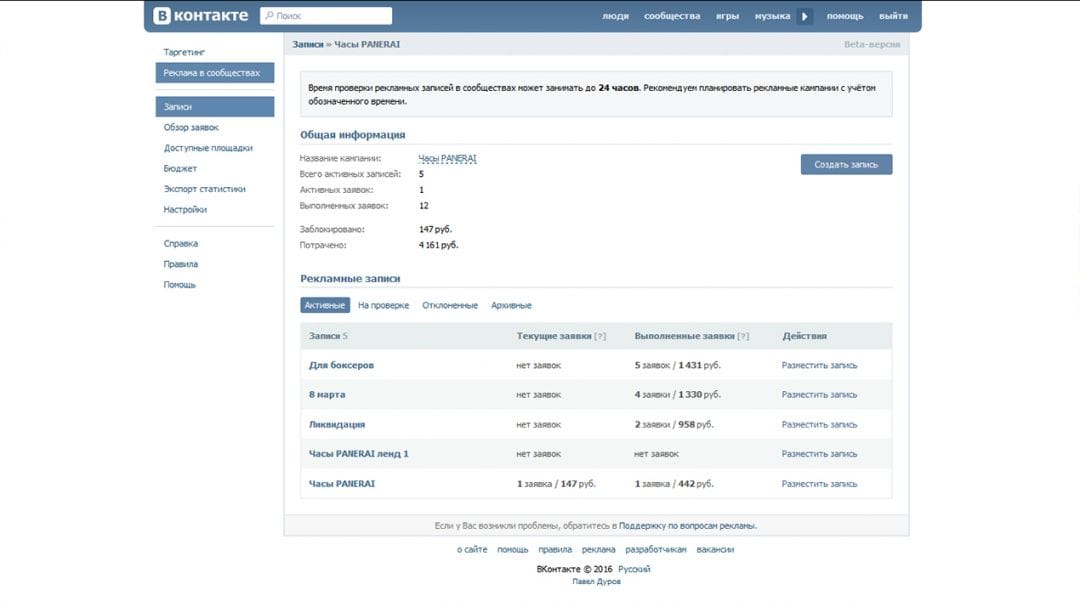Click Разместить запись for 8 марта
1080x607 pixels.
pos(819,395)
